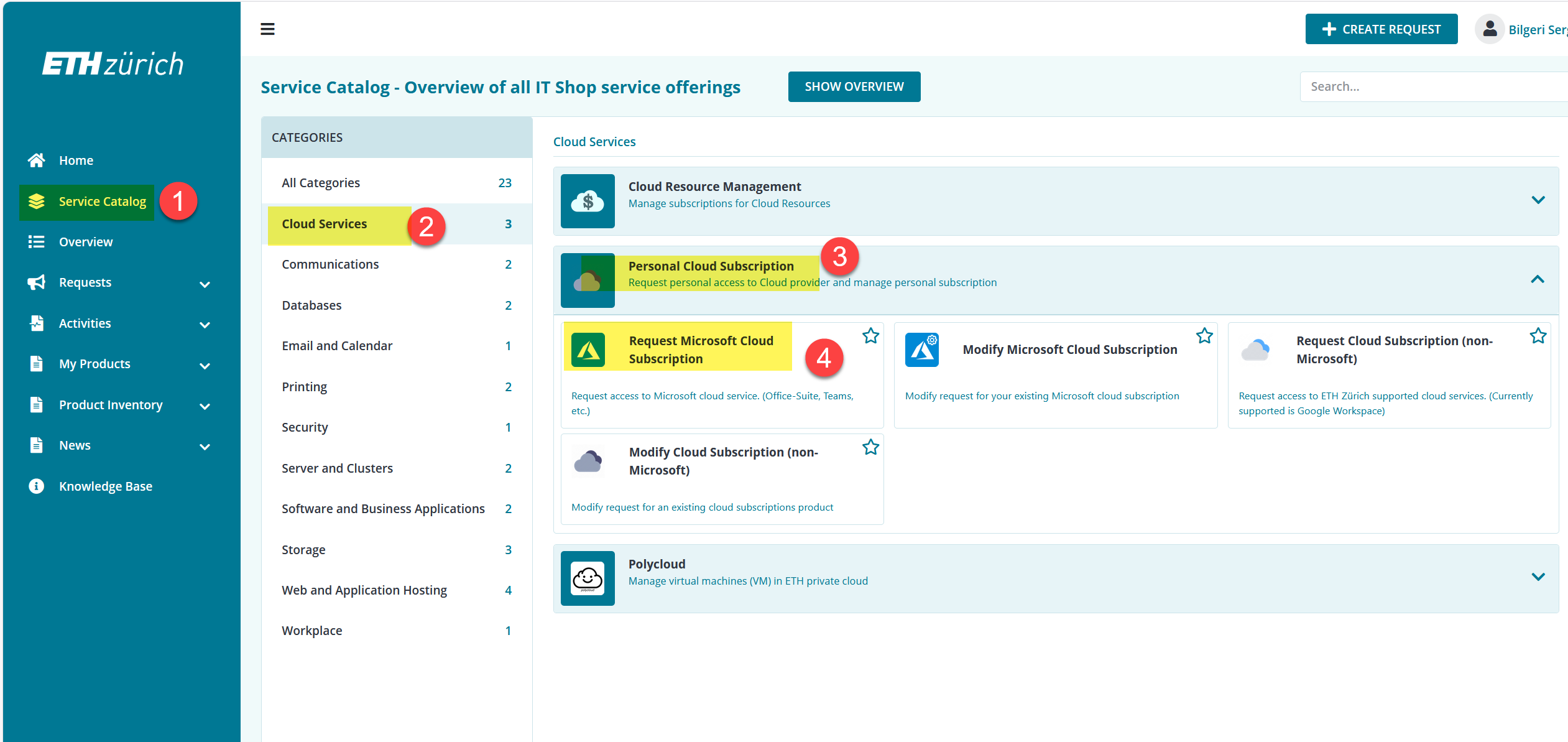Open Modify Cloud Subscription (non-Microsoft) link
1568x742 pixels.
pos(724,461)
